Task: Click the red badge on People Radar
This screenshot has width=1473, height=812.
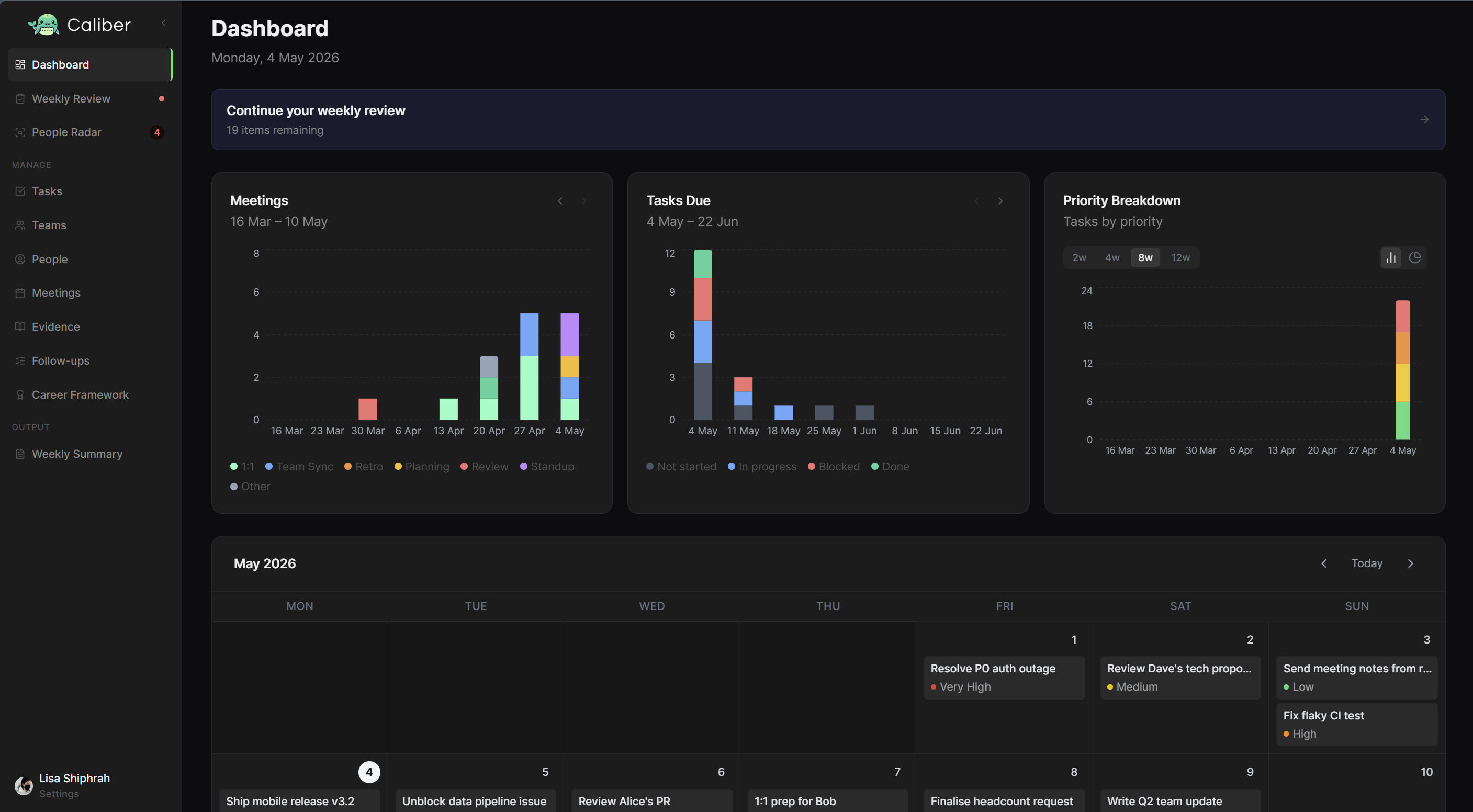Action: pos(156,132)
